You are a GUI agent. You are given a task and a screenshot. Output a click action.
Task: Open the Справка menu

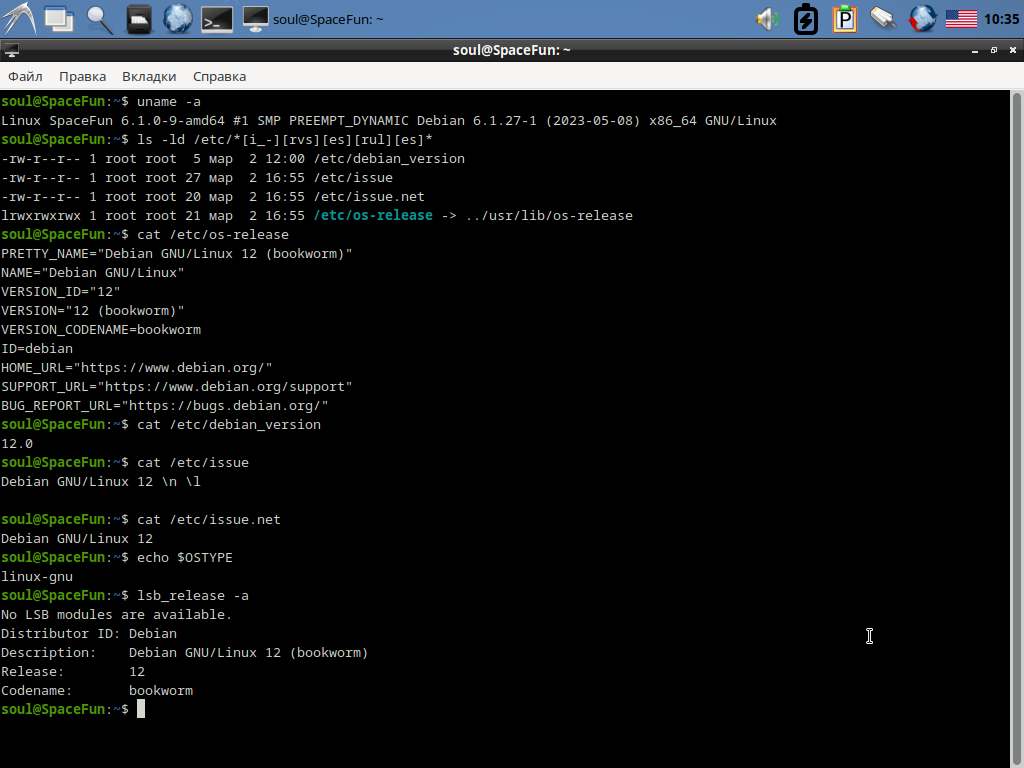(219, 76)
